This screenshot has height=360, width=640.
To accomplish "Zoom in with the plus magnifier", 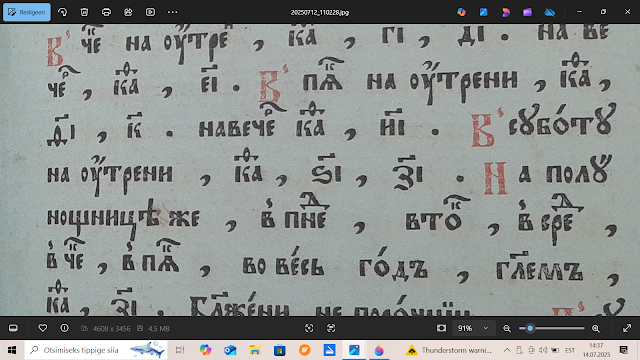I will point(596,328).
